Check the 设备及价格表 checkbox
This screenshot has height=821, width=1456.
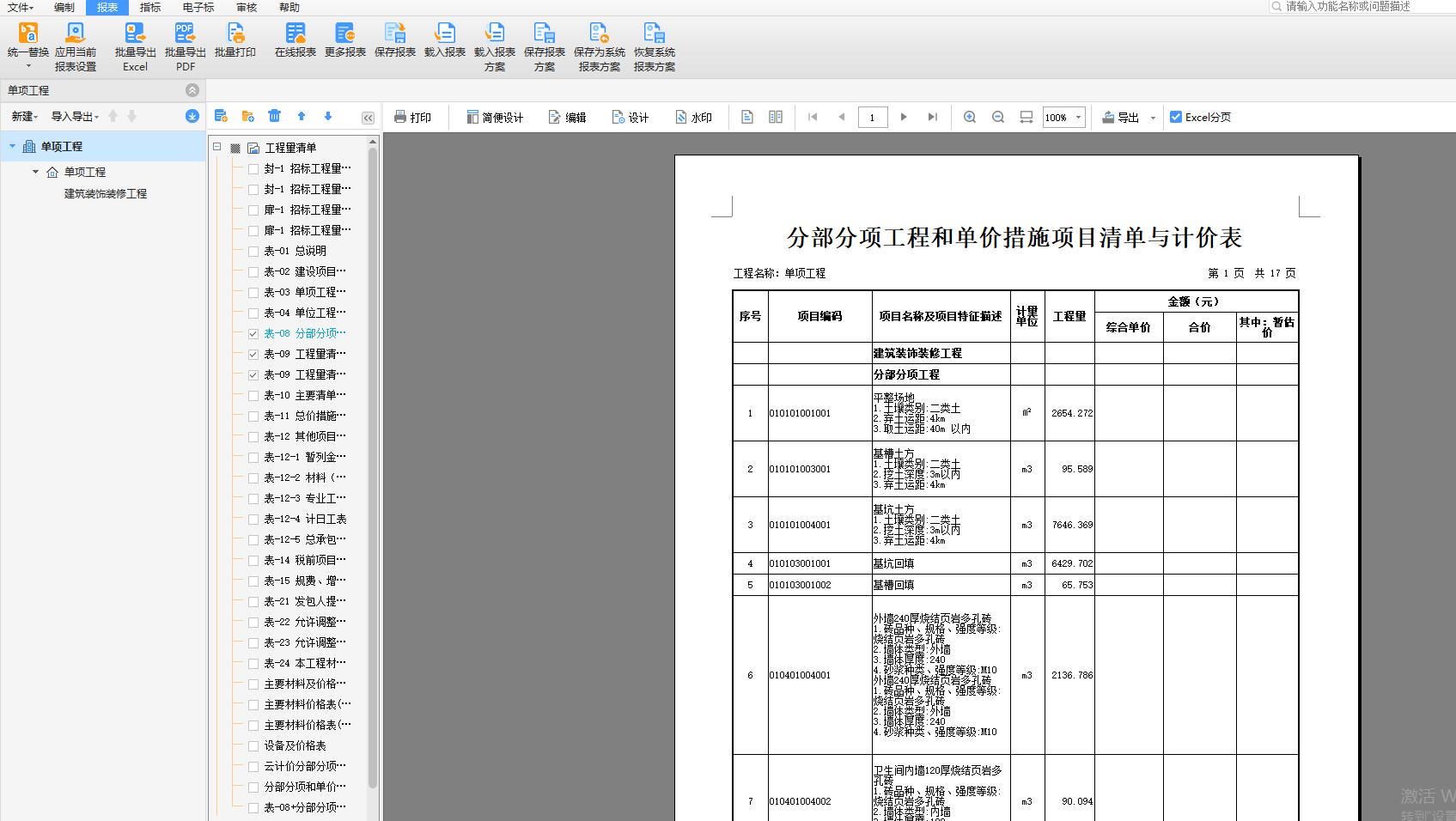(x=253, y=745)
